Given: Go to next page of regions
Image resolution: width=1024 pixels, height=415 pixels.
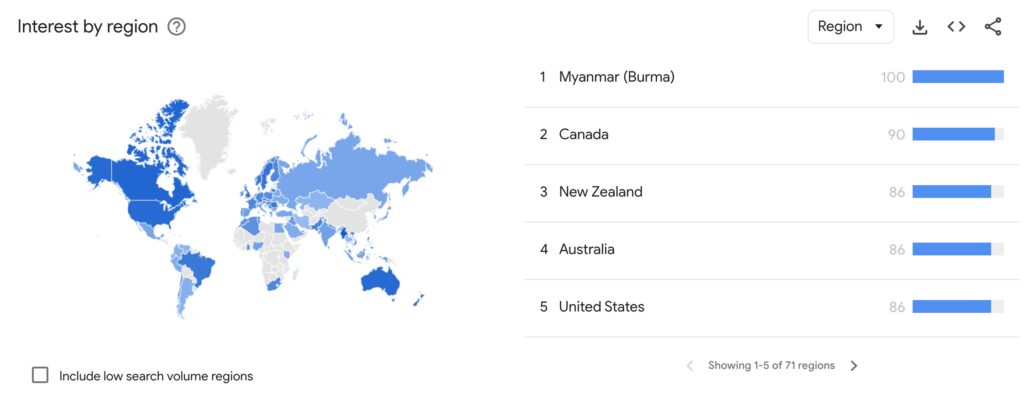Looking at the screenshot, I should click(854, 366).
